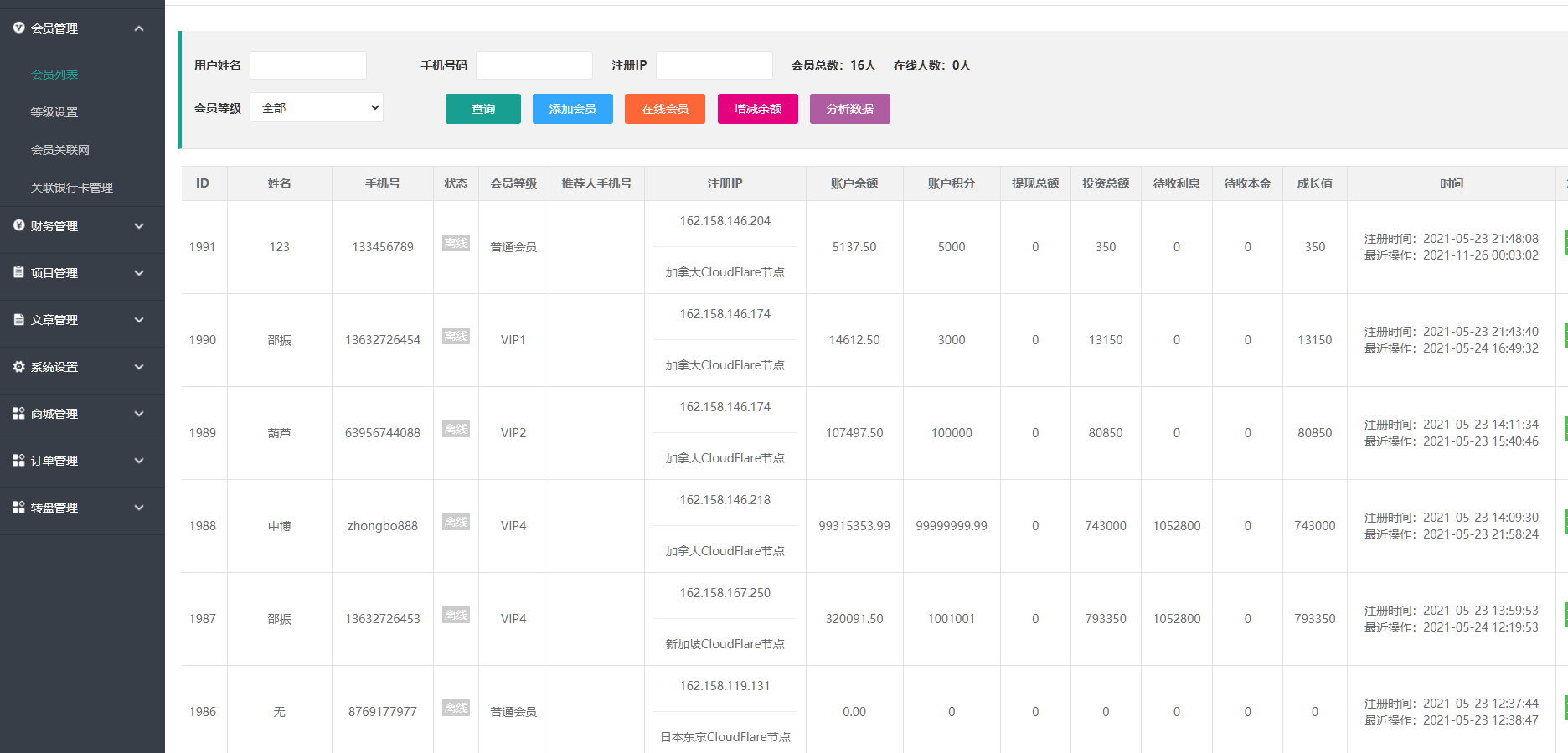Click the 转盘管理 grid icon
Screen dimensions: 1568x753
[x=18, y=507]
